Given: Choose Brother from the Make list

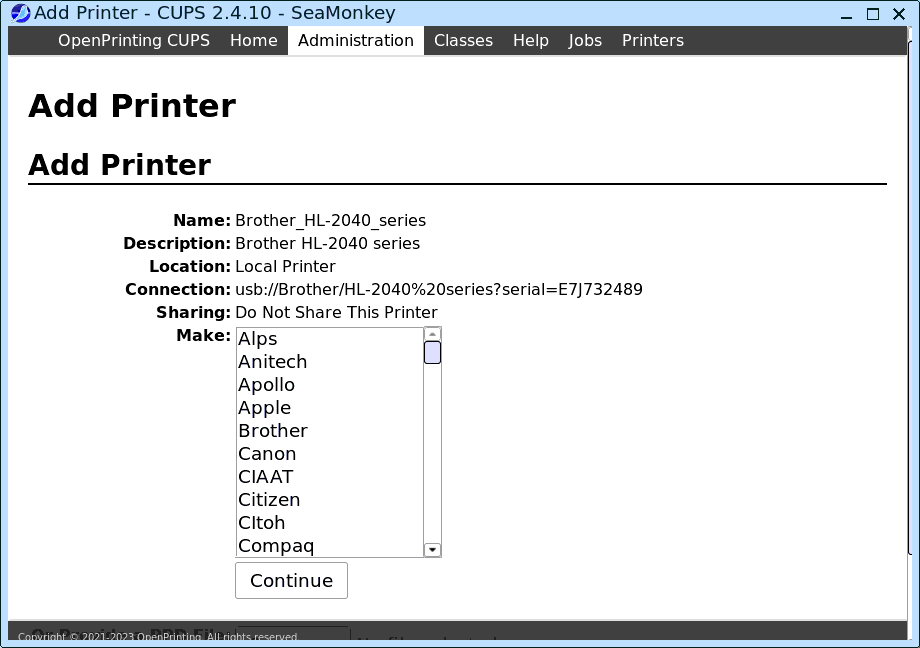Looking at the screenshot, I should pos(330,430).
